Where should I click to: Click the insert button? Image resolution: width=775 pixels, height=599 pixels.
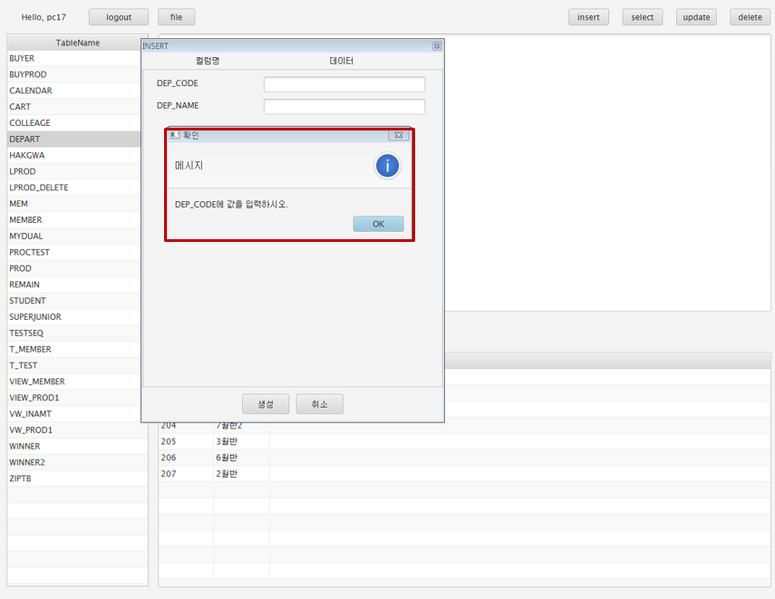pyautogui.click(x=589, y=17)
